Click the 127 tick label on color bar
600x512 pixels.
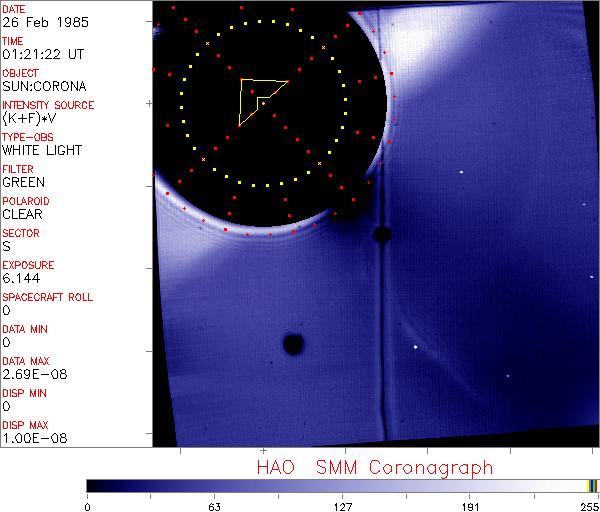[342, 507]
